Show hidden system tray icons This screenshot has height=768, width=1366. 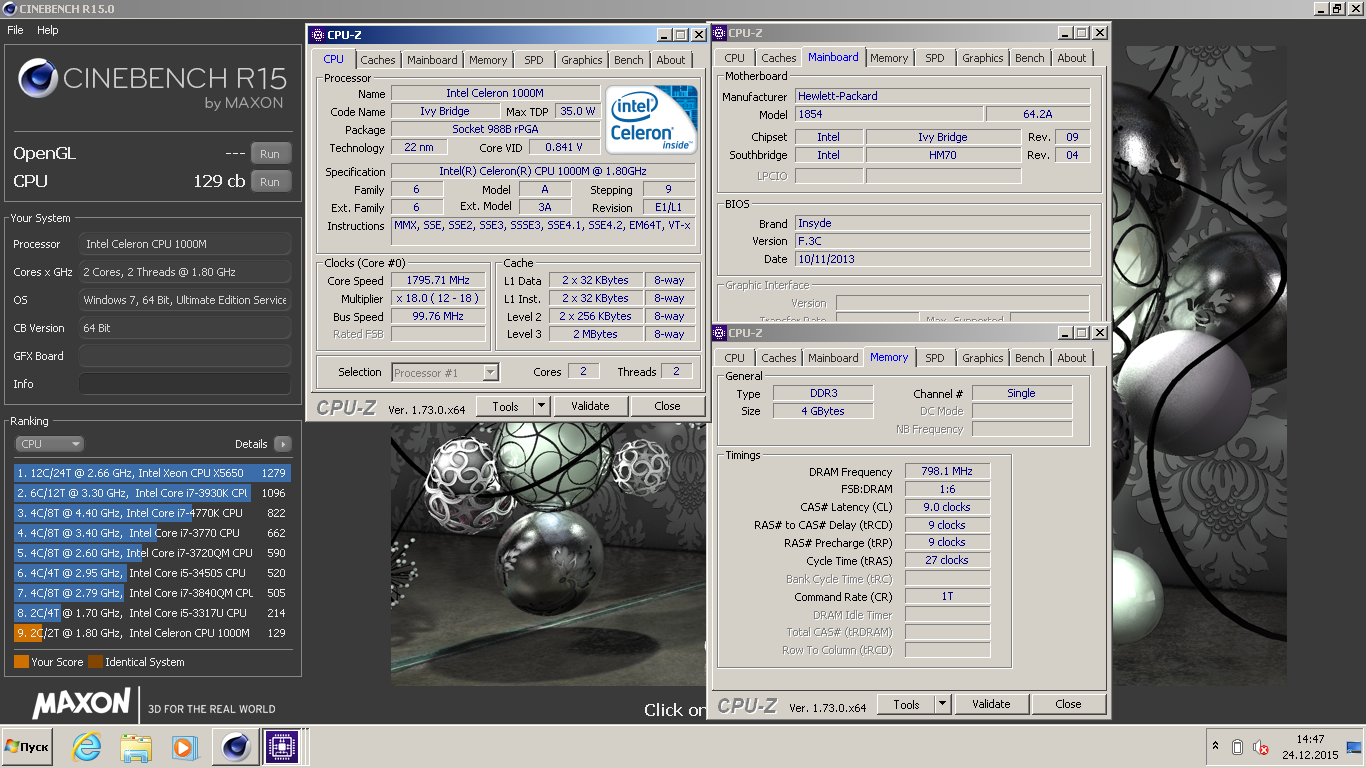pyautogui.click(x=1215, y=747)
